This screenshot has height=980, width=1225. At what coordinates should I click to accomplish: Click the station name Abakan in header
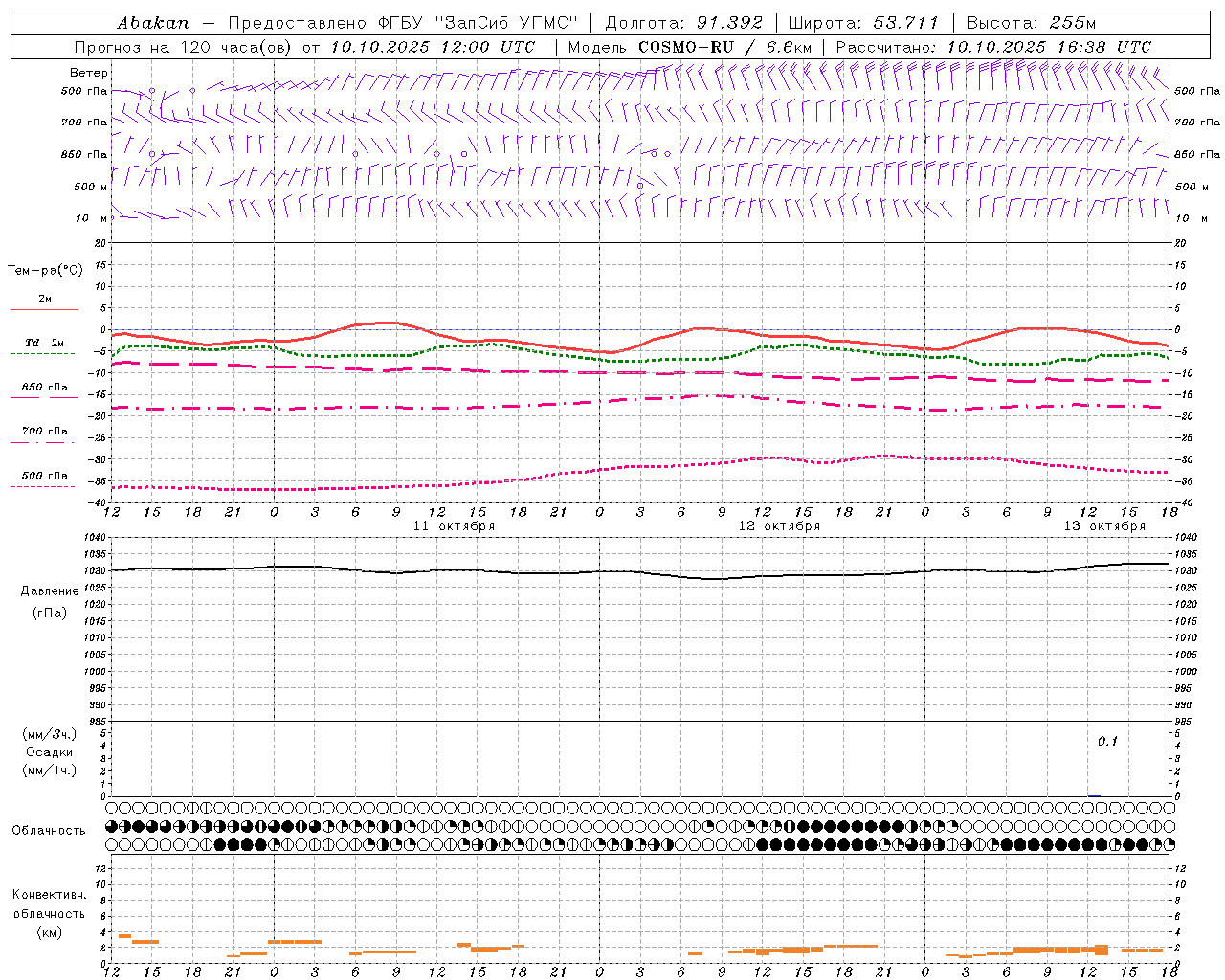[153, 23]
